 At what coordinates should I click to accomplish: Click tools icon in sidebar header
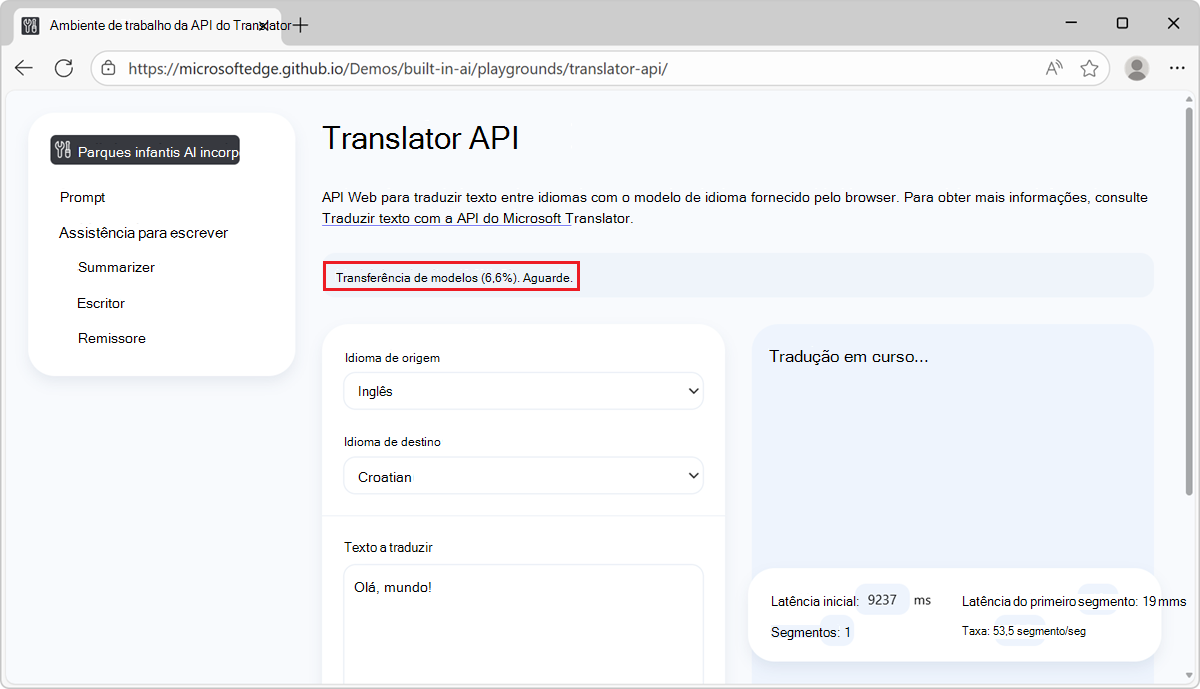tap(63, 151)
